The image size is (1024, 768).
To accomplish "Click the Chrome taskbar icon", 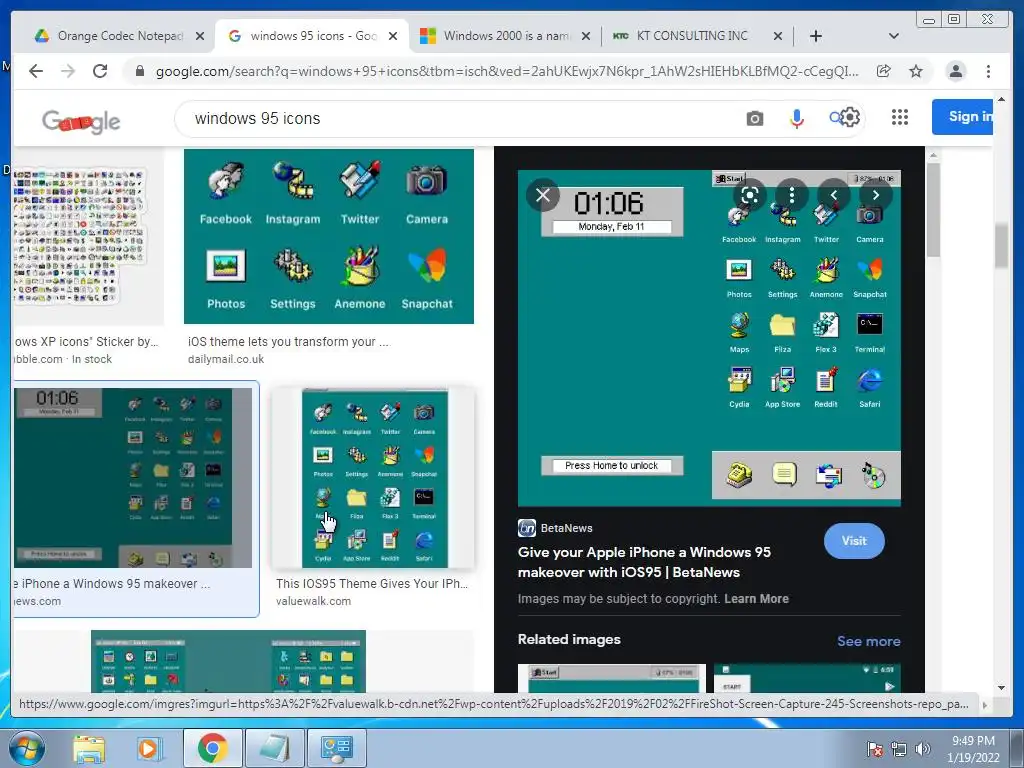I will coord(212,748).
